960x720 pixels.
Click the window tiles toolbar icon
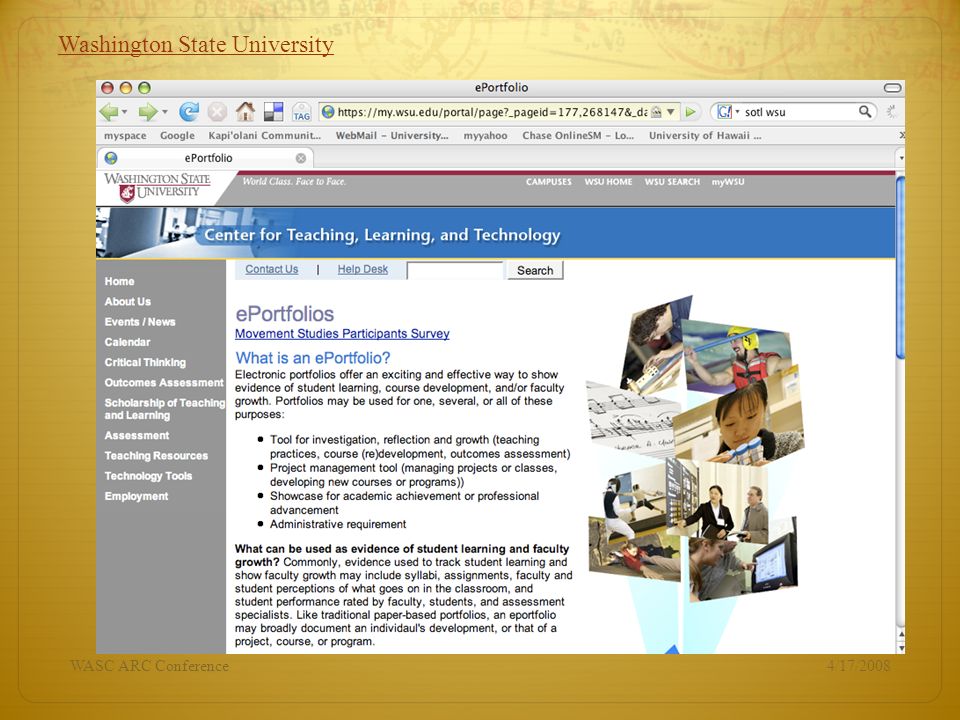tap(274, 111)
